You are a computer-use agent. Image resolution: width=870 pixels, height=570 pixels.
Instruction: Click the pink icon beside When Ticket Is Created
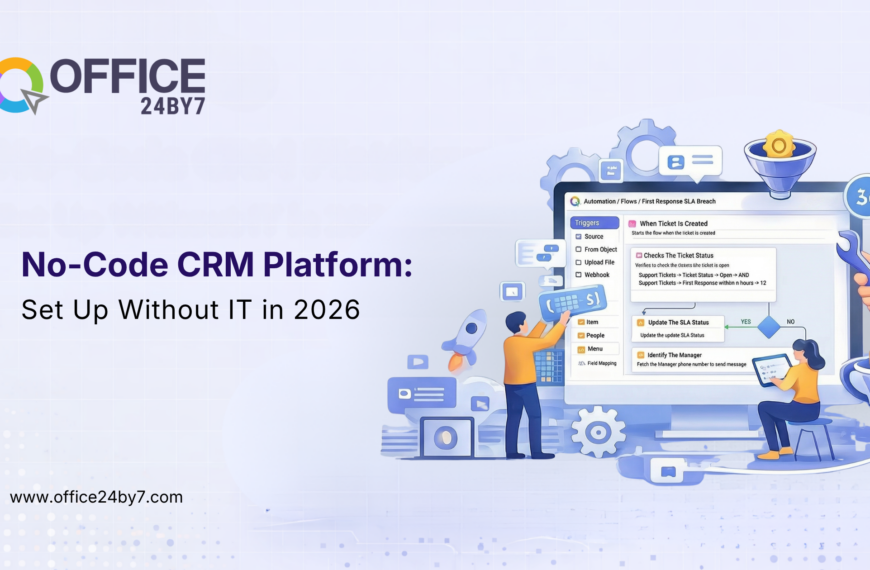632,224
